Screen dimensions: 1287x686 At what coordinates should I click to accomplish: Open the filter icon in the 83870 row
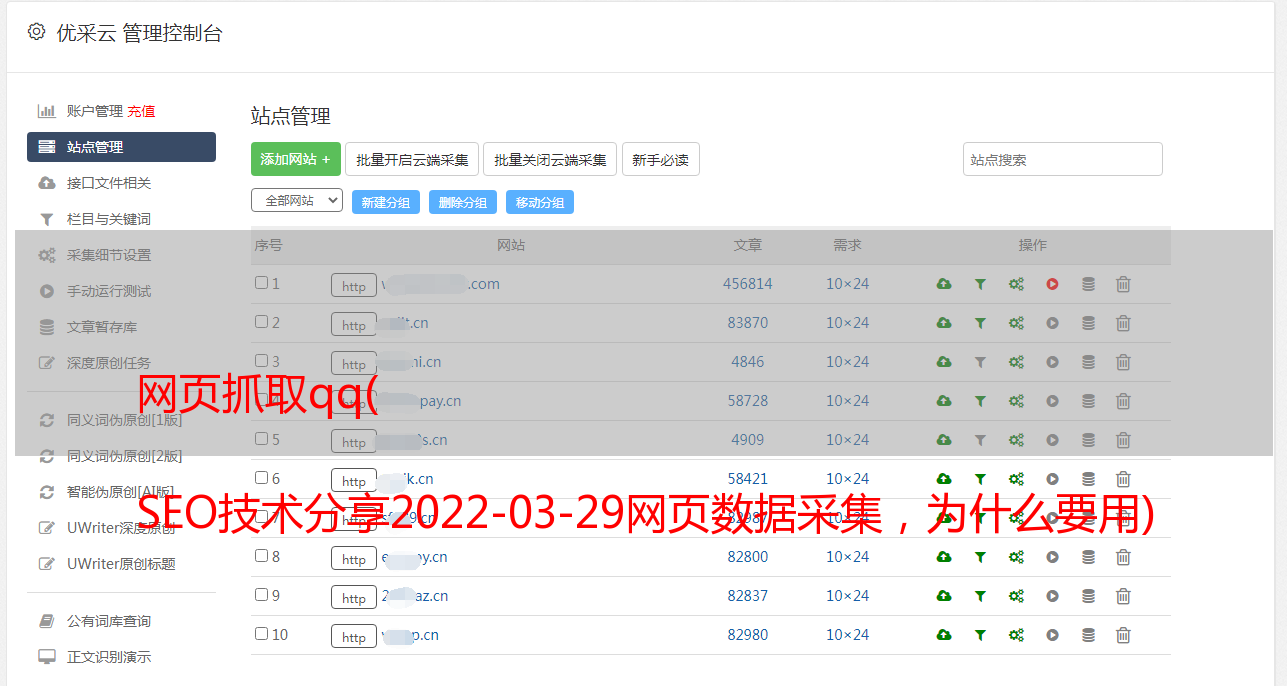[x=980, y=323]
